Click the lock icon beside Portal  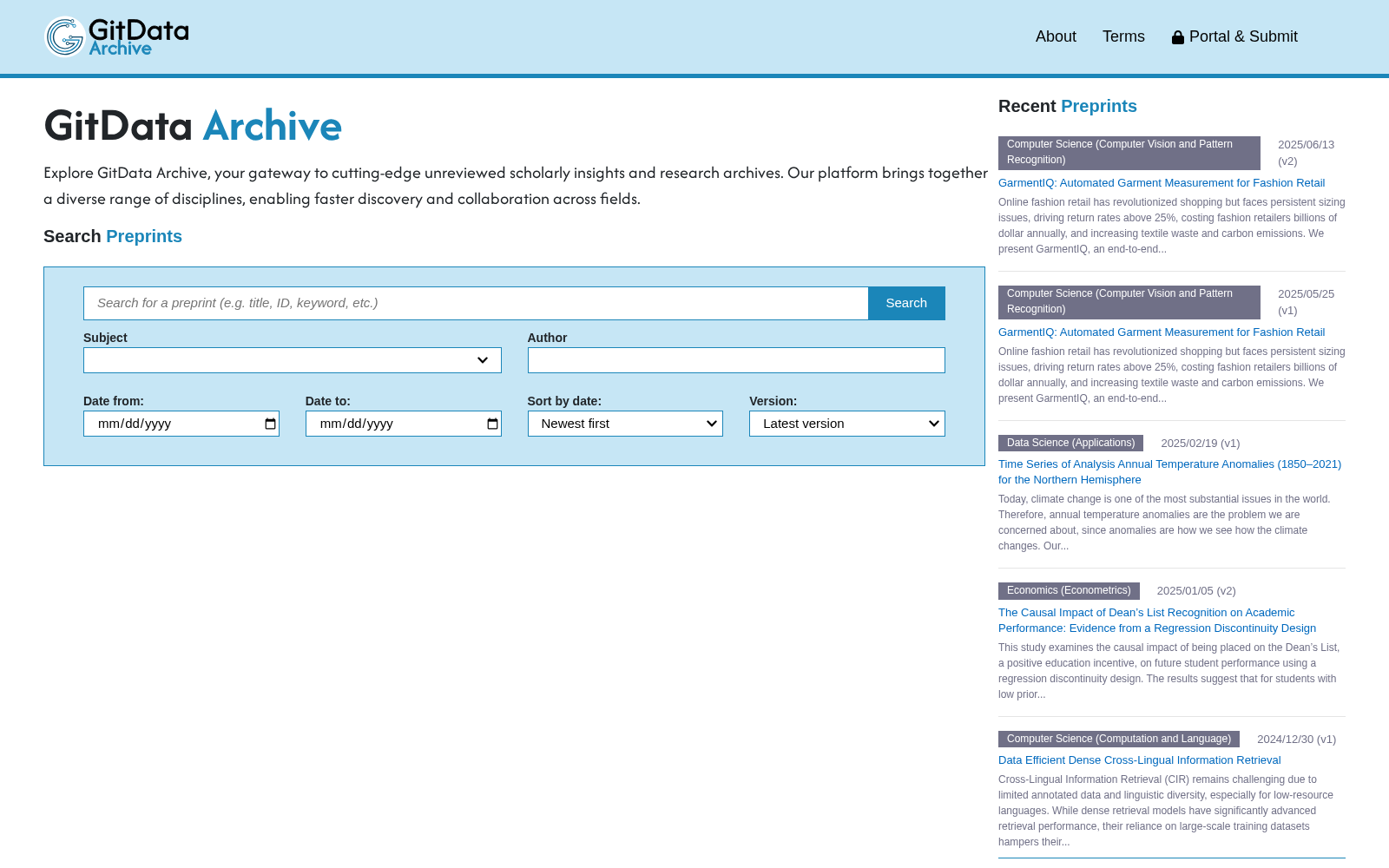click(1178, 37)
